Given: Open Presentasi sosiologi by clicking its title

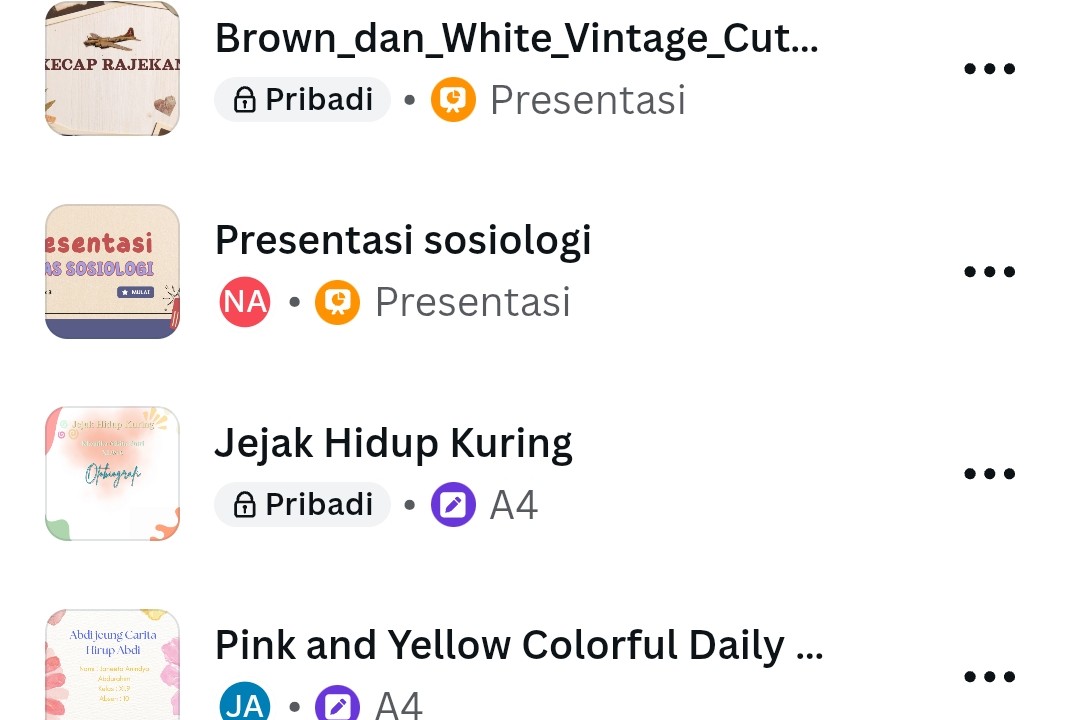Looking at the screenshot, I should point(403,239).
